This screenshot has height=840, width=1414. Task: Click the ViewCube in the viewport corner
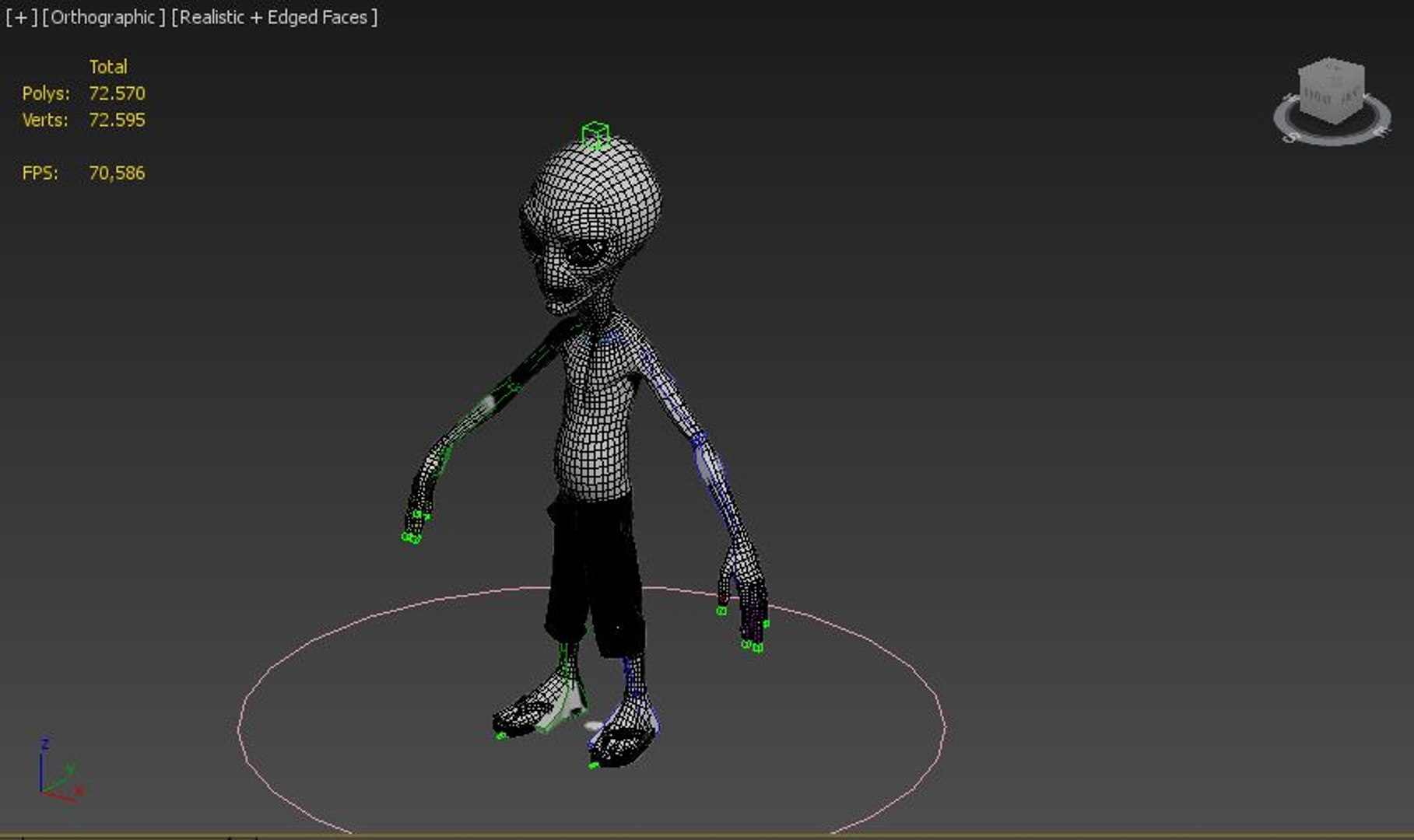tap(1332, 89)
